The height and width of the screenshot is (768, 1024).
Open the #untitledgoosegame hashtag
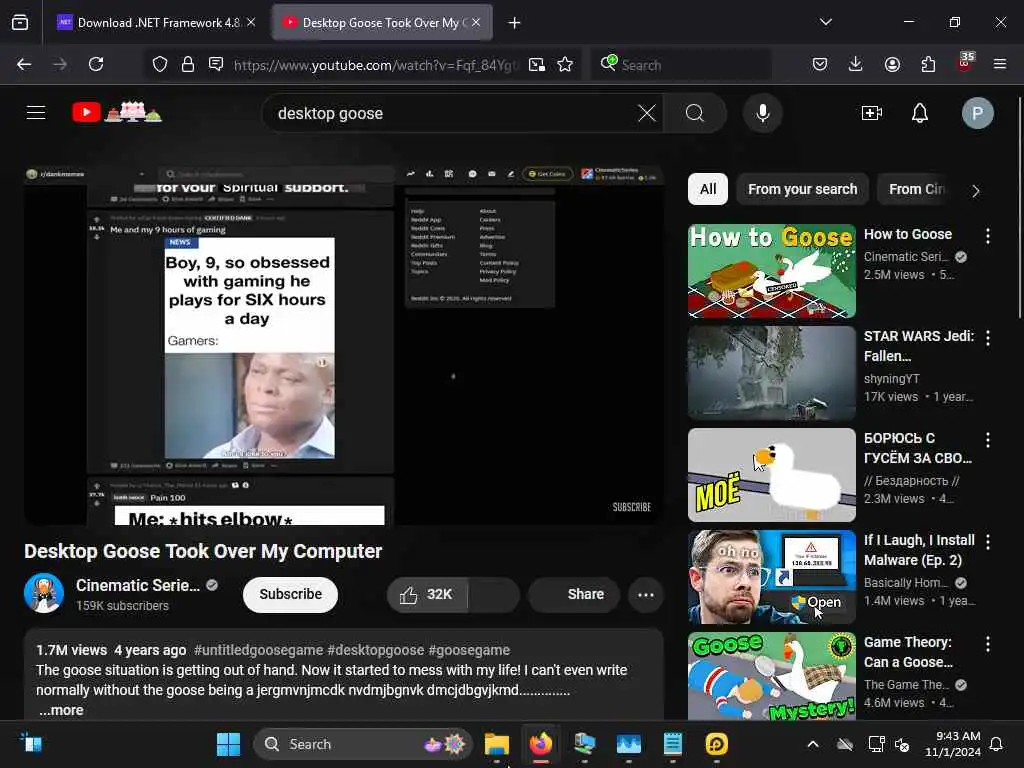(x=259, y=650)
